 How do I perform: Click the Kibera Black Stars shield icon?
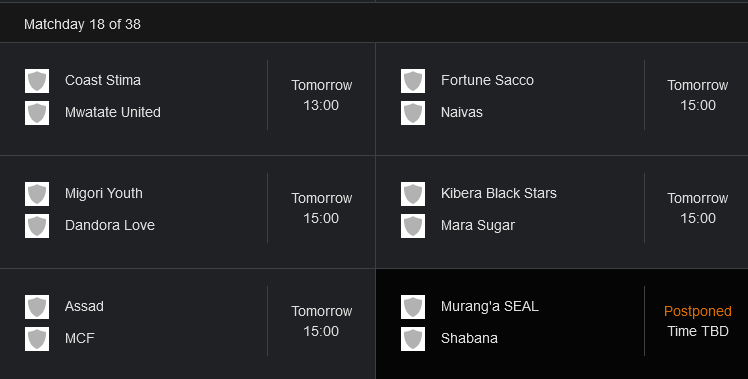click(x=413, y=194)
